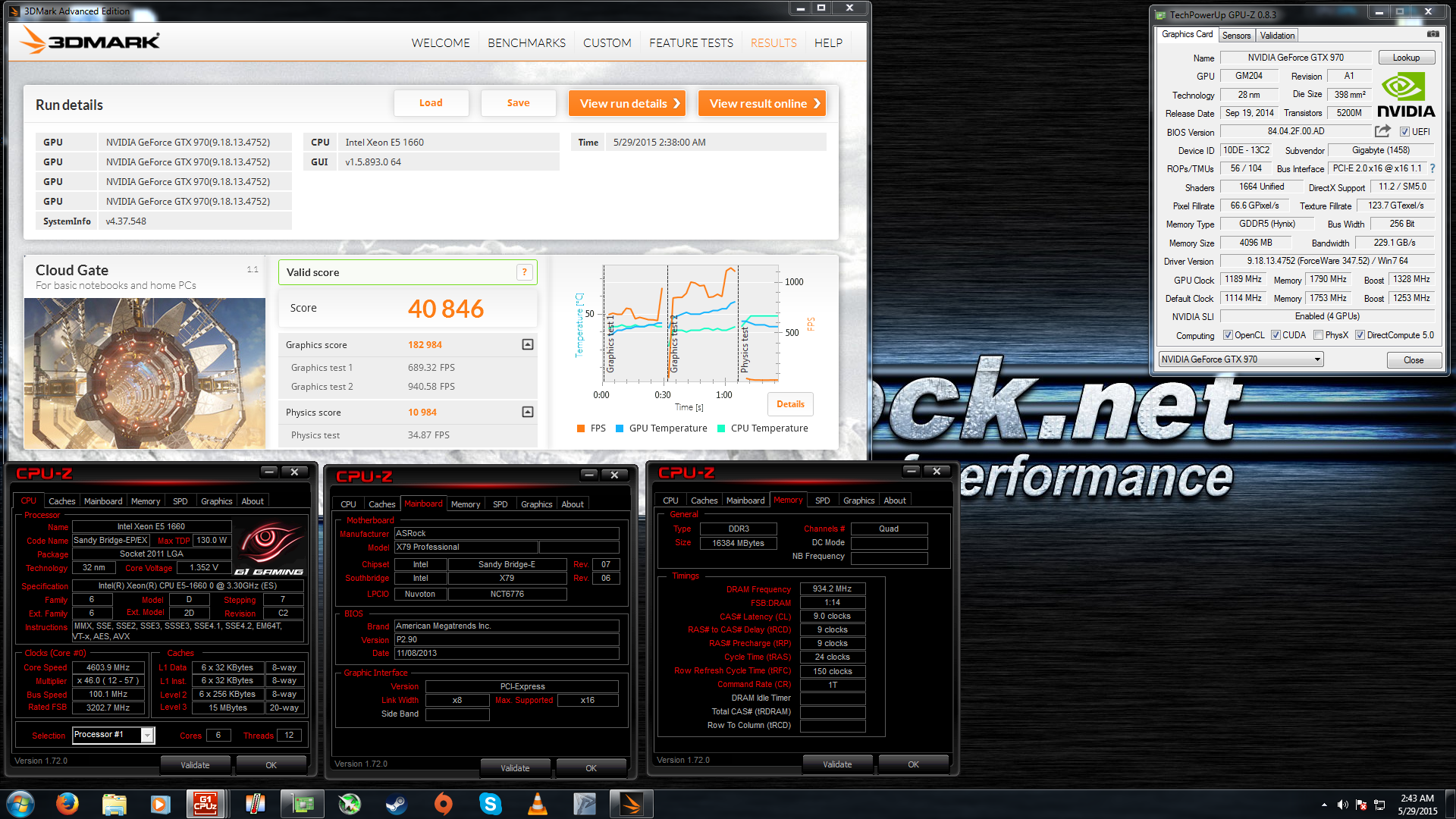Screen dimensions: 1456x819
Task: Click the GPU Name field in GPU-Z
Action: (1295, 58)
